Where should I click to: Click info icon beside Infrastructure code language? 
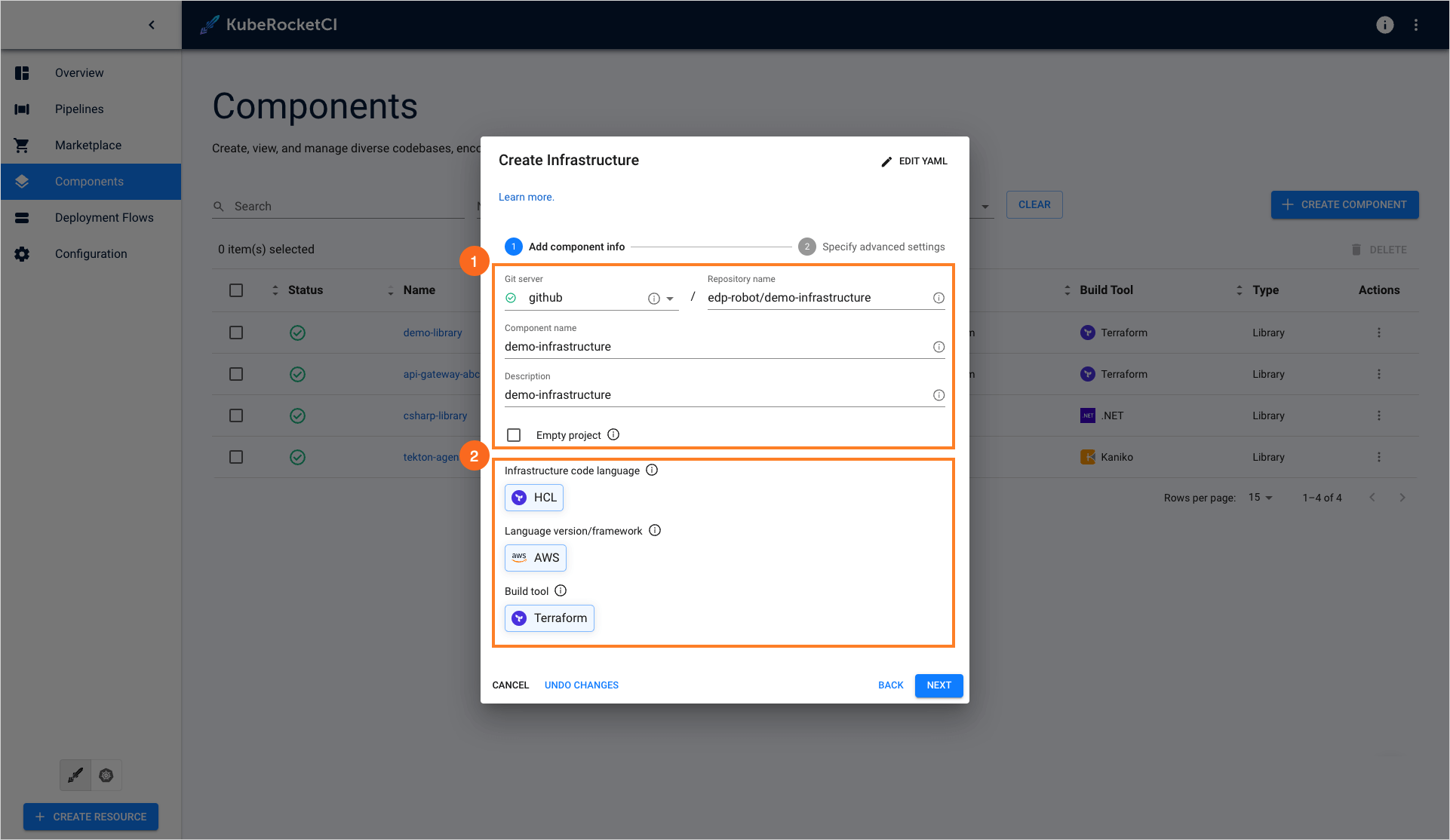tap(652, 471)
